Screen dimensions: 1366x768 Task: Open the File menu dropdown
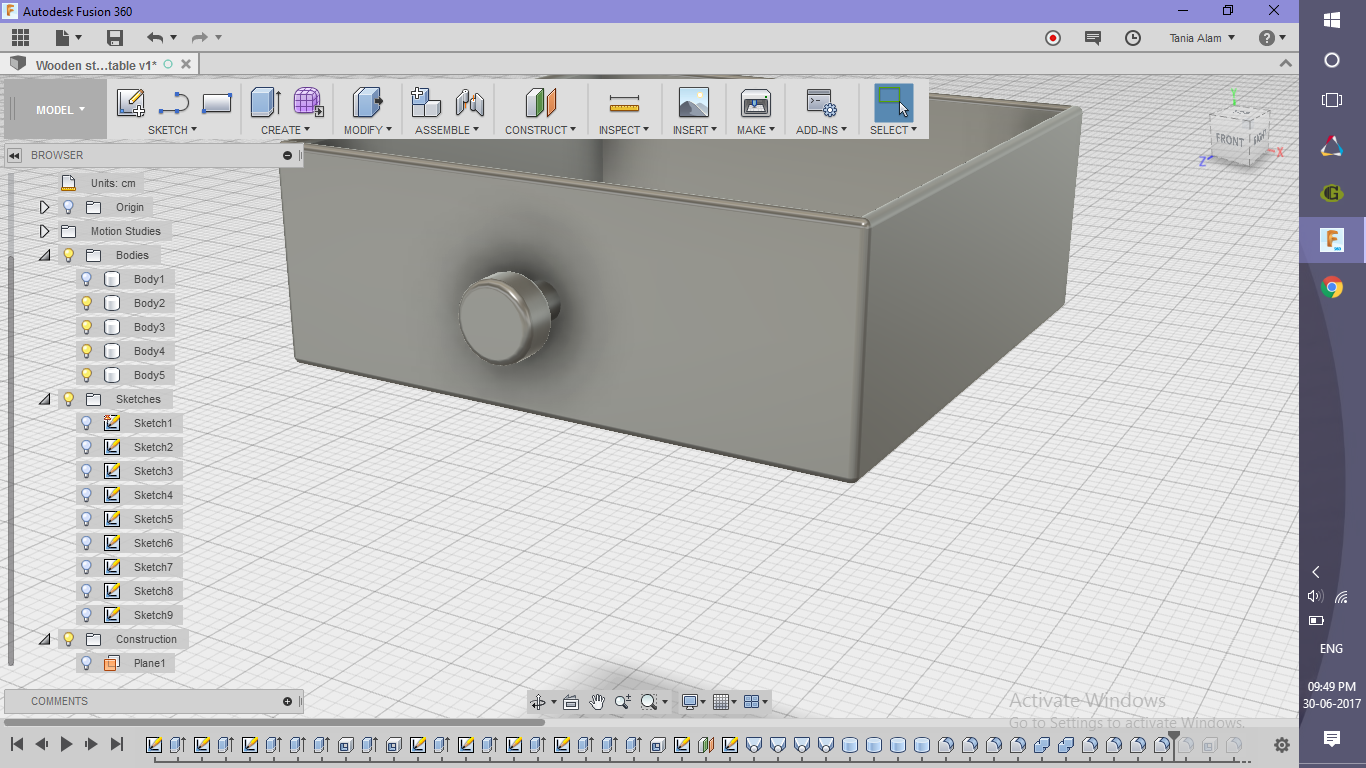point(68,38)
